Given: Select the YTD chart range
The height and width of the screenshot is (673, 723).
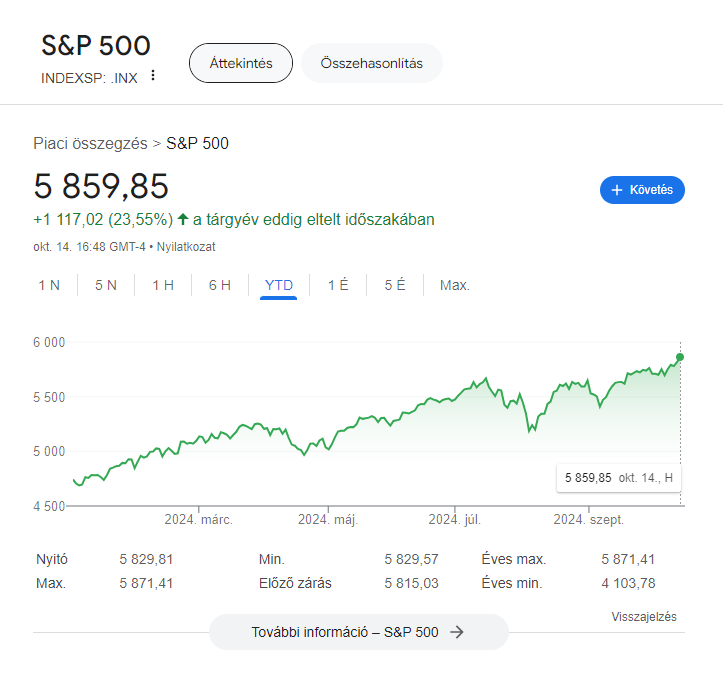Looking at the screenshot, I should click(279, 285).
